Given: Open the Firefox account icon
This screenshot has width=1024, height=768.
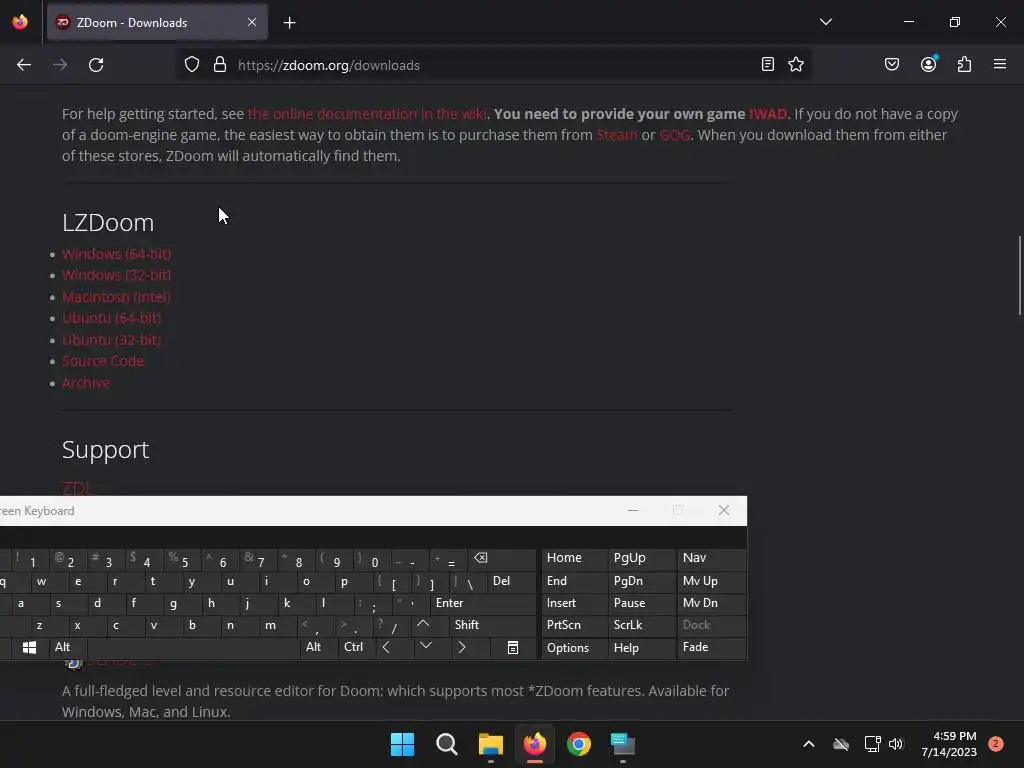Looking at the screenshot, I should 929,64.
